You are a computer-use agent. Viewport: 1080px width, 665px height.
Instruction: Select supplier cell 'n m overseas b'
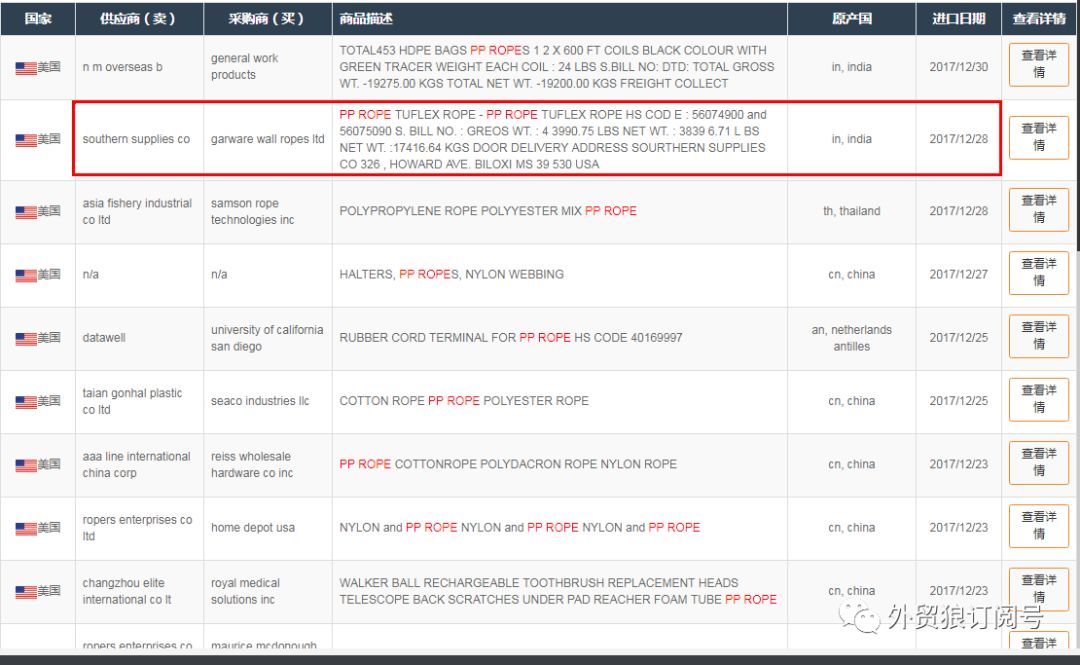point(123,67)
